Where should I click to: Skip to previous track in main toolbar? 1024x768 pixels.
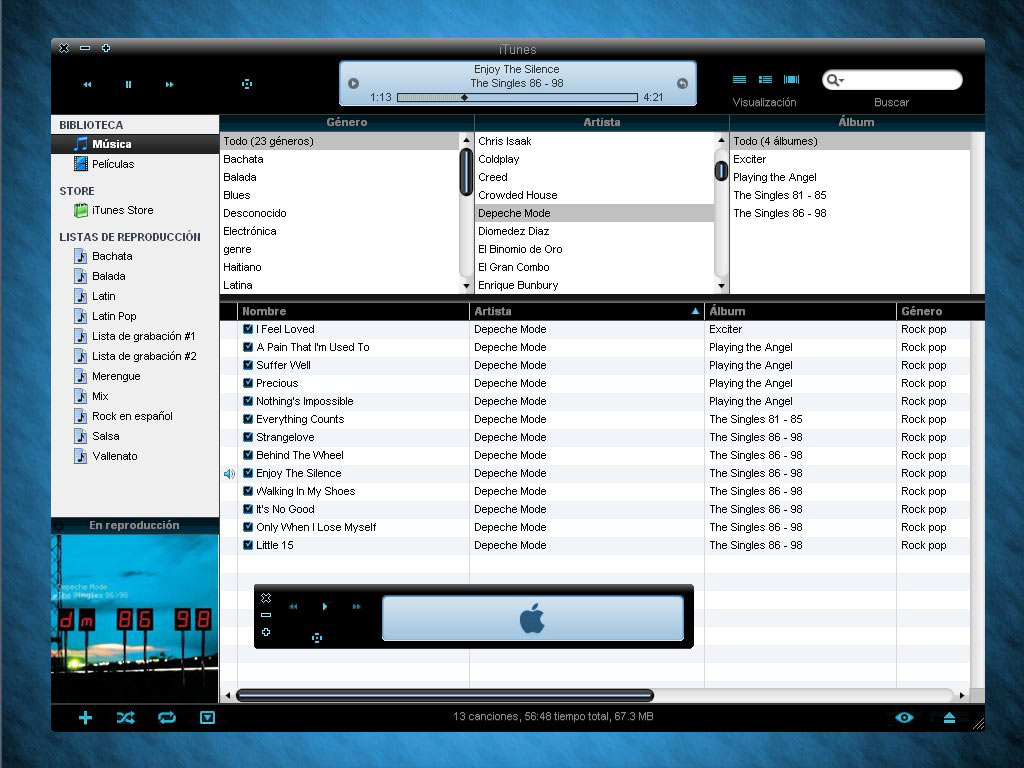click(x=88, y=84)
